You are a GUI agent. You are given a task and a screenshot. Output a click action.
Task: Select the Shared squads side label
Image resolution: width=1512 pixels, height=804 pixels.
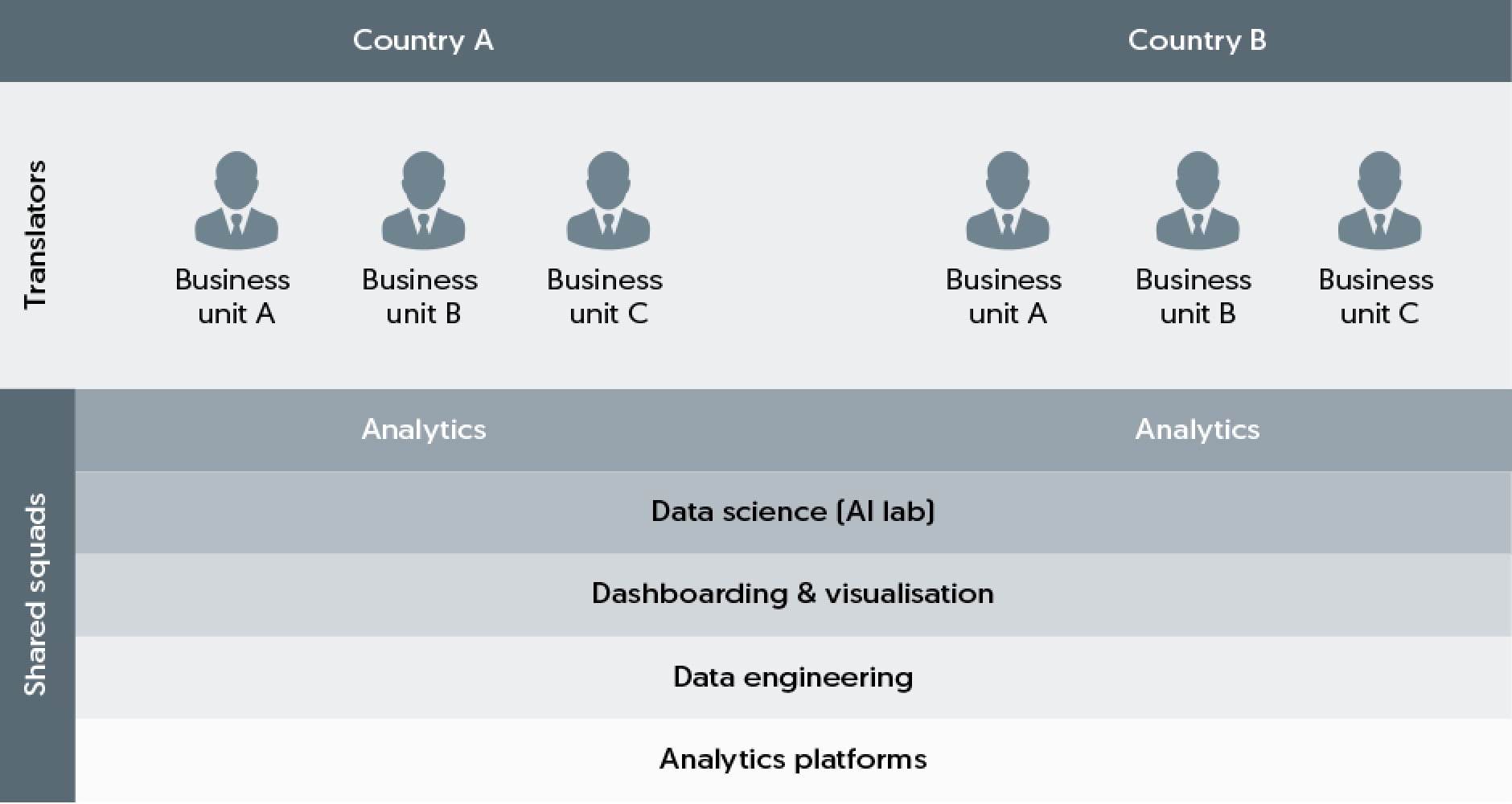point(35,594)
